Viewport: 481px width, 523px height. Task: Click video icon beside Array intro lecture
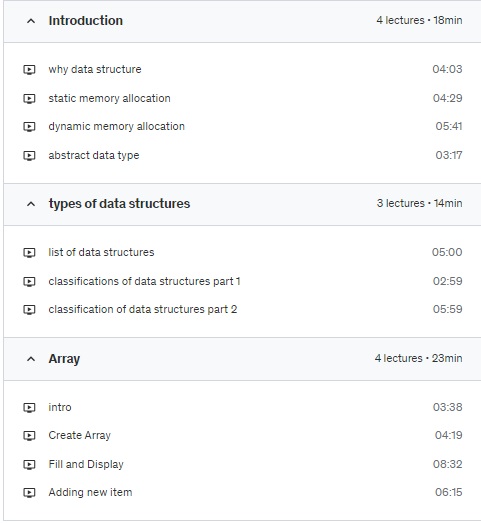29,408
